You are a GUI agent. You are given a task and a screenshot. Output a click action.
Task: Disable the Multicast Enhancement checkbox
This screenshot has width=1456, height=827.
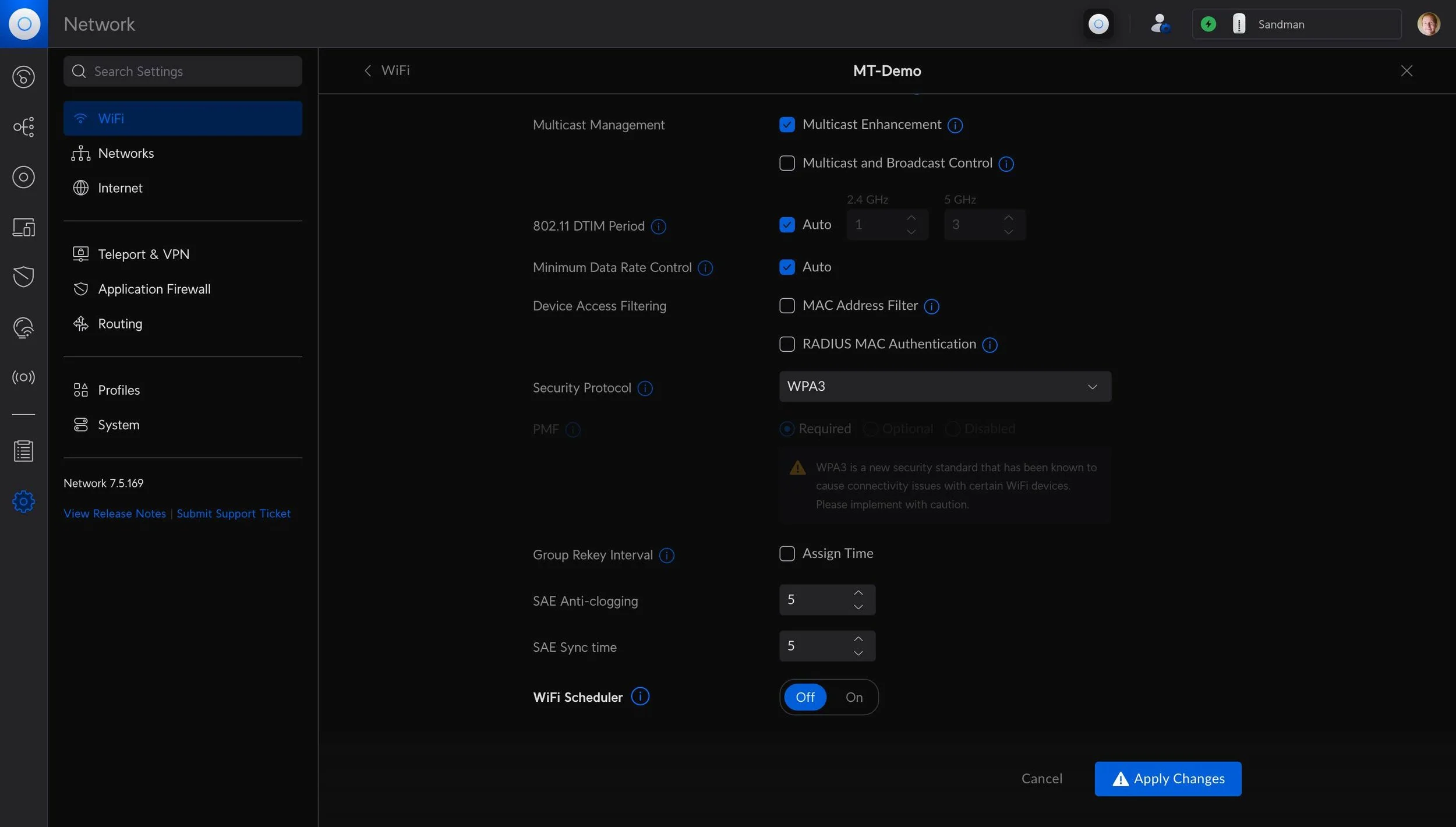pos(787,124)
